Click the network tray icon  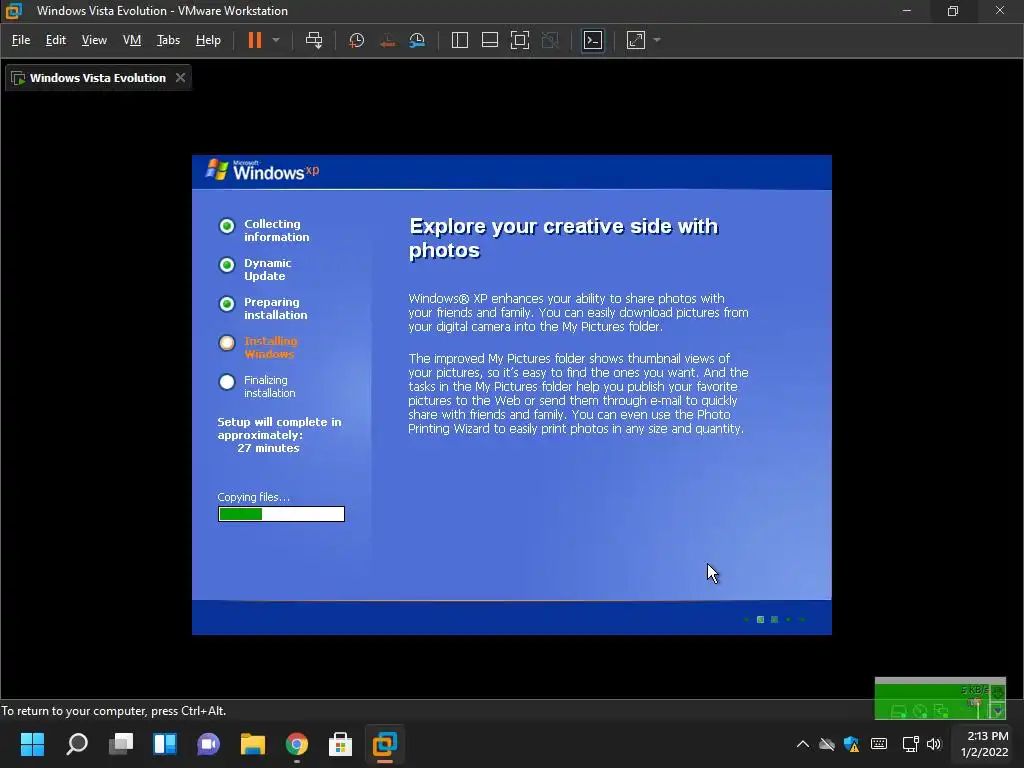pos(910,744)
